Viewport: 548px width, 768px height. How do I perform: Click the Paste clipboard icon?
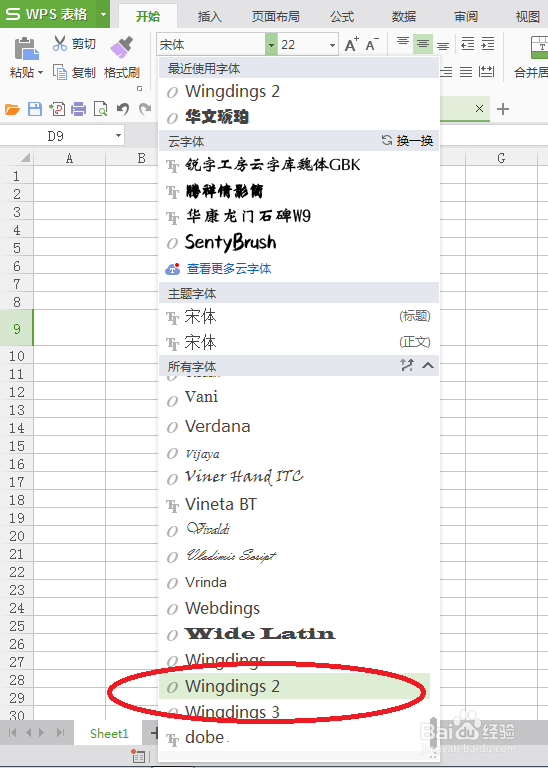pyautogui.click(x=26, y=48)
